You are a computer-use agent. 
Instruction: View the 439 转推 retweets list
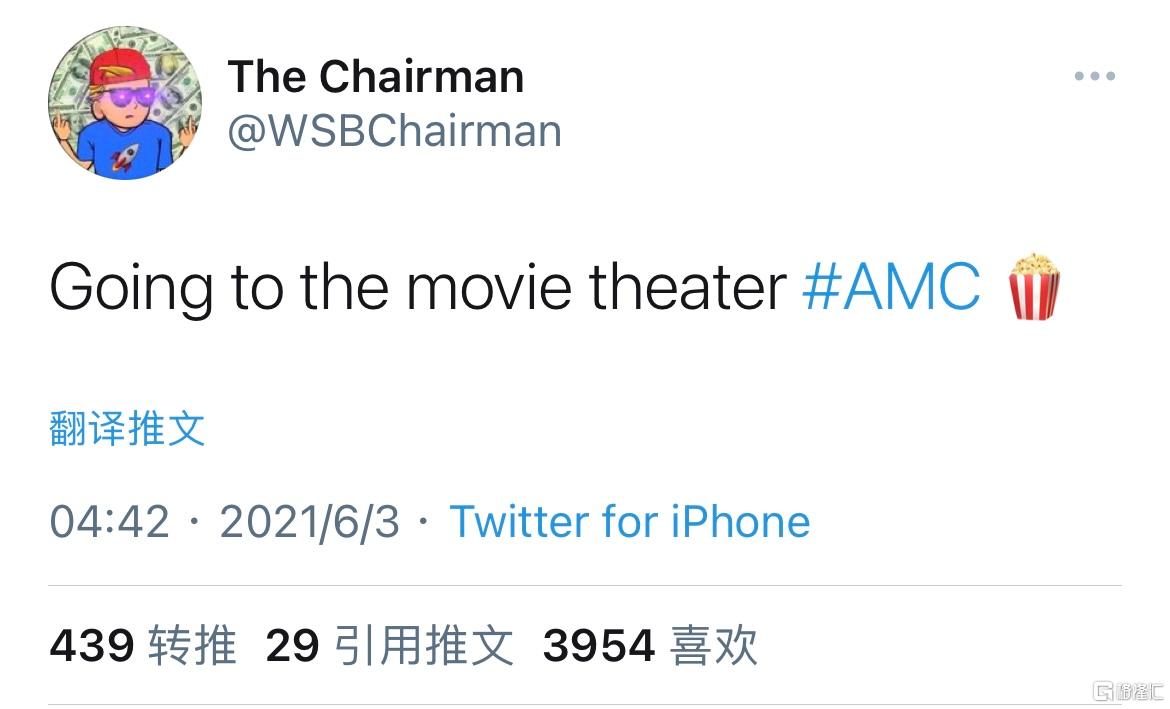[x=143, y=645]
